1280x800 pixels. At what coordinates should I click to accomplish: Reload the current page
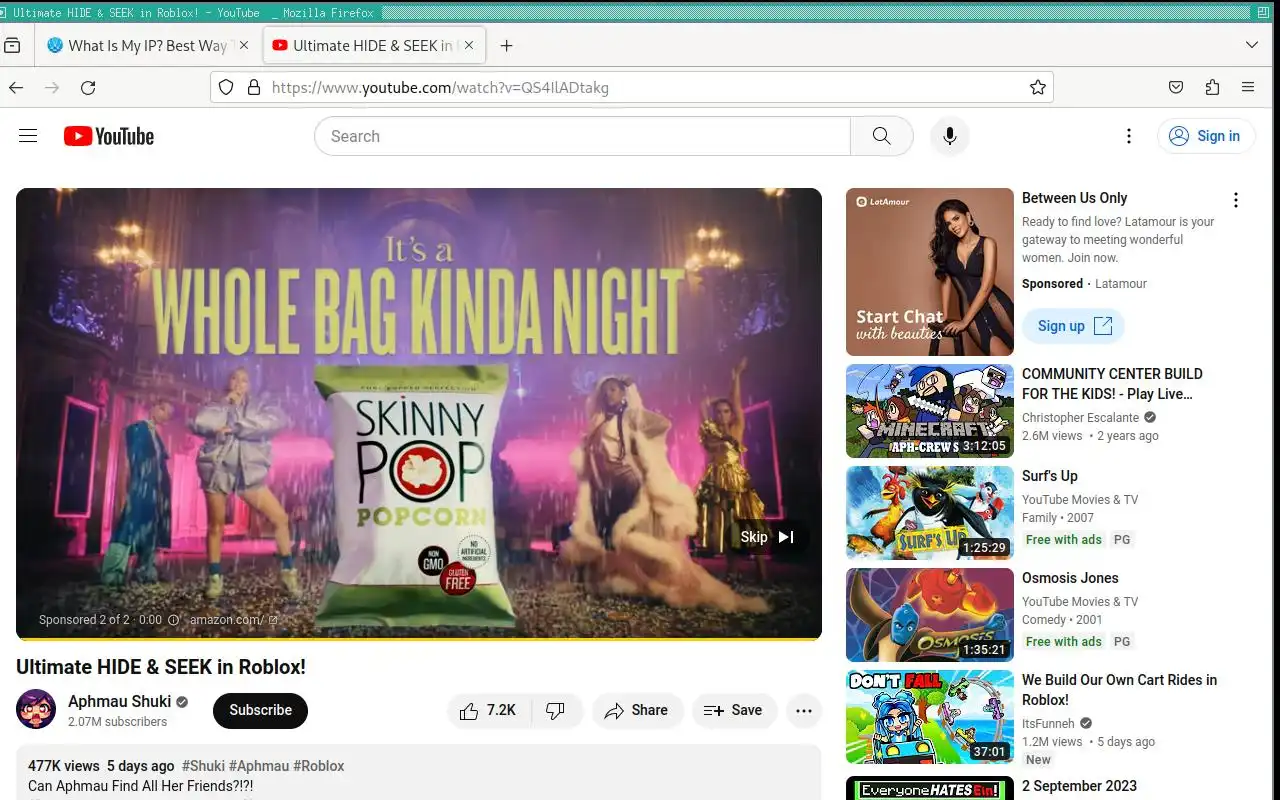(x=88, y=88)
